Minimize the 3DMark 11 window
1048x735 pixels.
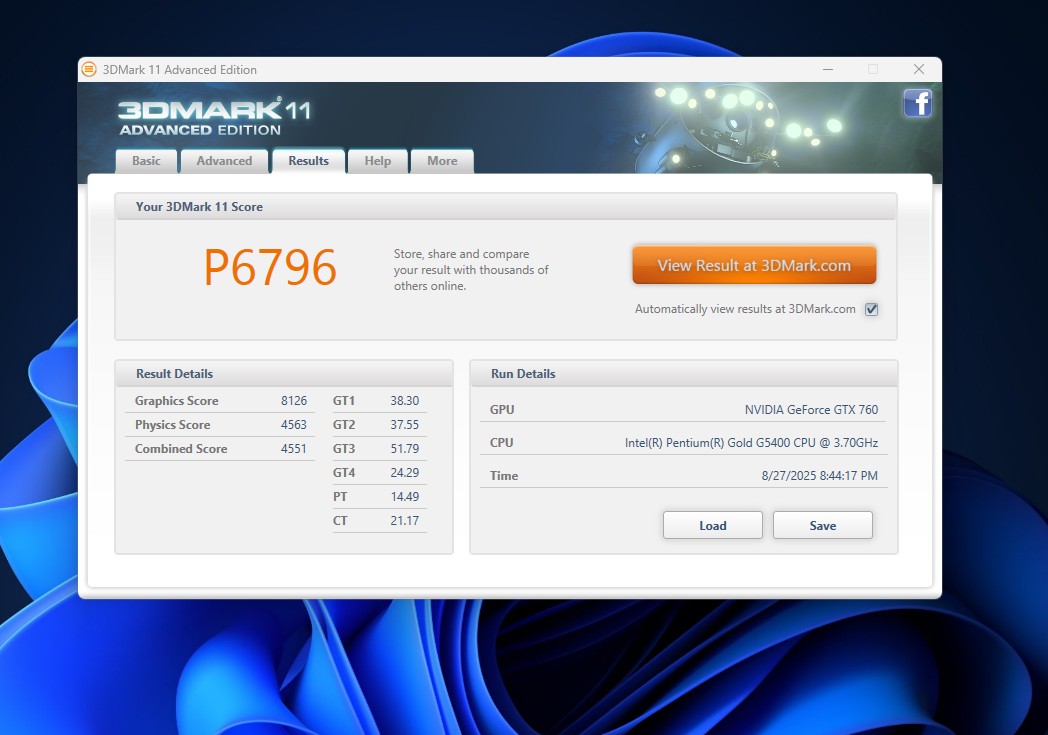(827, 69)
